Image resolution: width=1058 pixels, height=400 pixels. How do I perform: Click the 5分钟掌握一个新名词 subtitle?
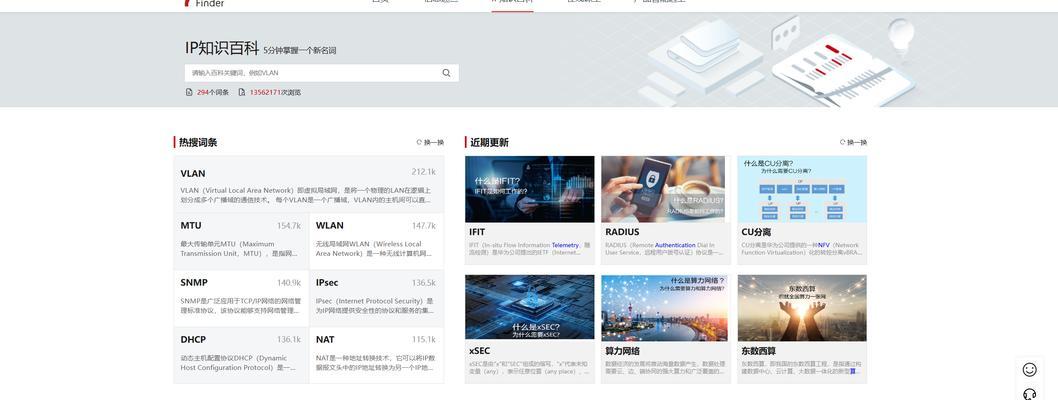(300, 51)
